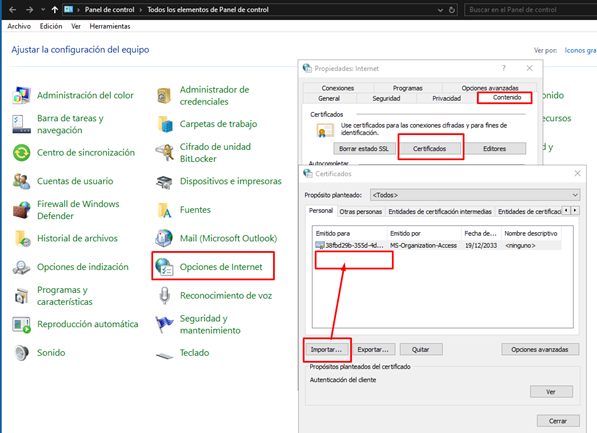Screen dimensions: 597x433
Task: Switch to the Opciones avanzadas tab
Action: coord(490,88)
